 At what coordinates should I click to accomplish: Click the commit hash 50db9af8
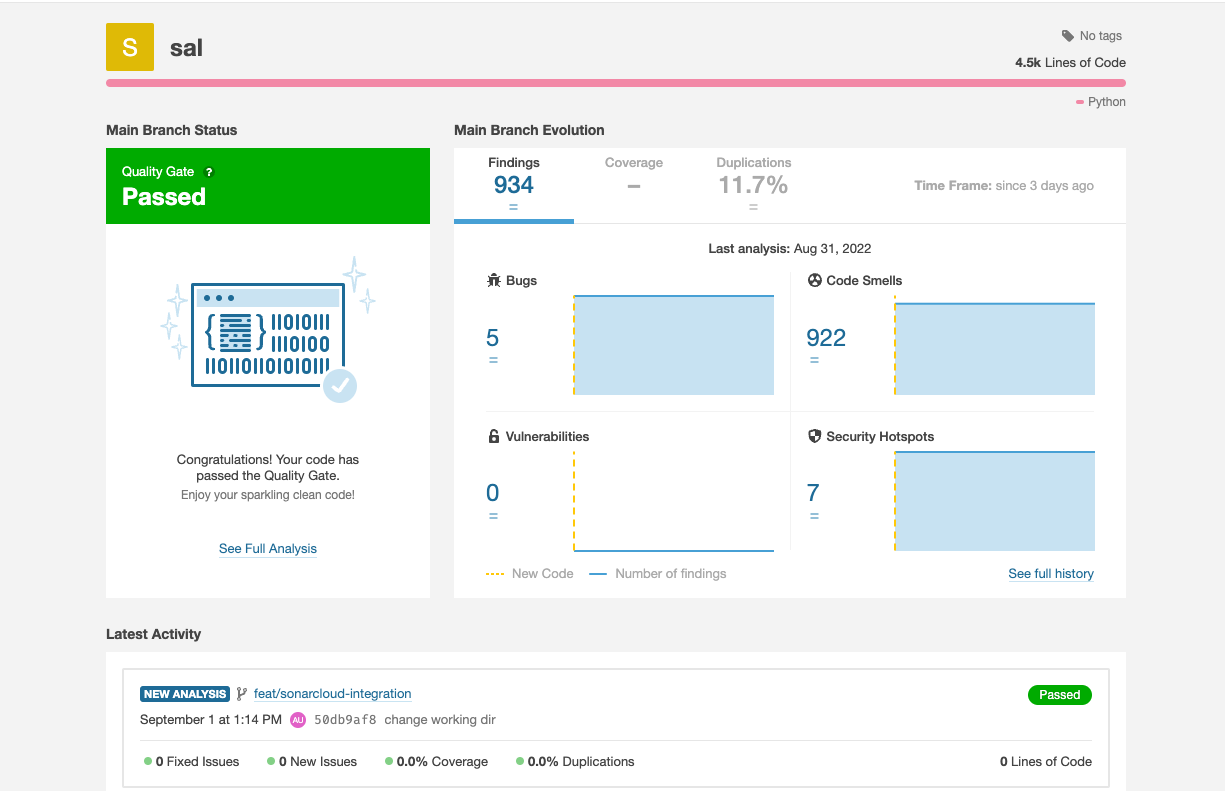coord(345,720)
